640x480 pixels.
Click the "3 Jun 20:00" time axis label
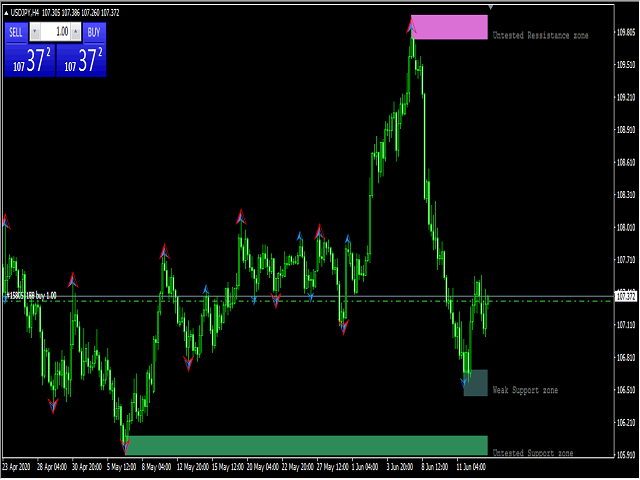(400, 467)
